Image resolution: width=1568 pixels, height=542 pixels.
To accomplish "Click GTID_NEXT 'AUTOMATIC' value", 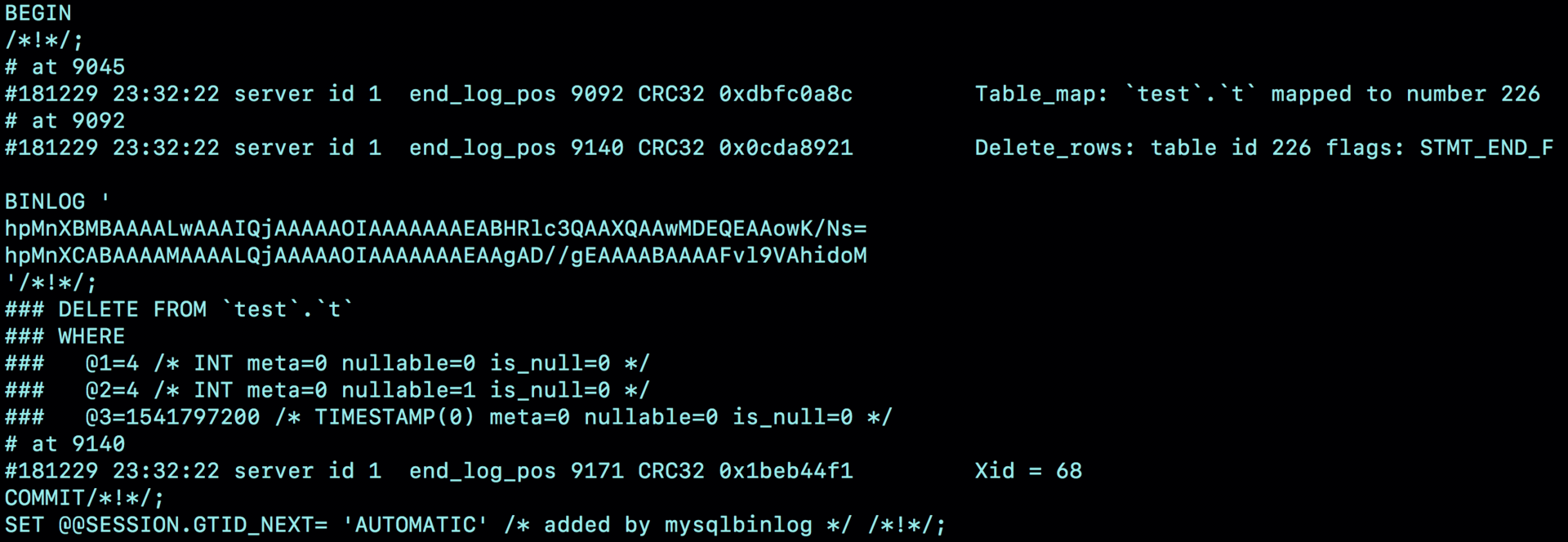I will [415, 525].
